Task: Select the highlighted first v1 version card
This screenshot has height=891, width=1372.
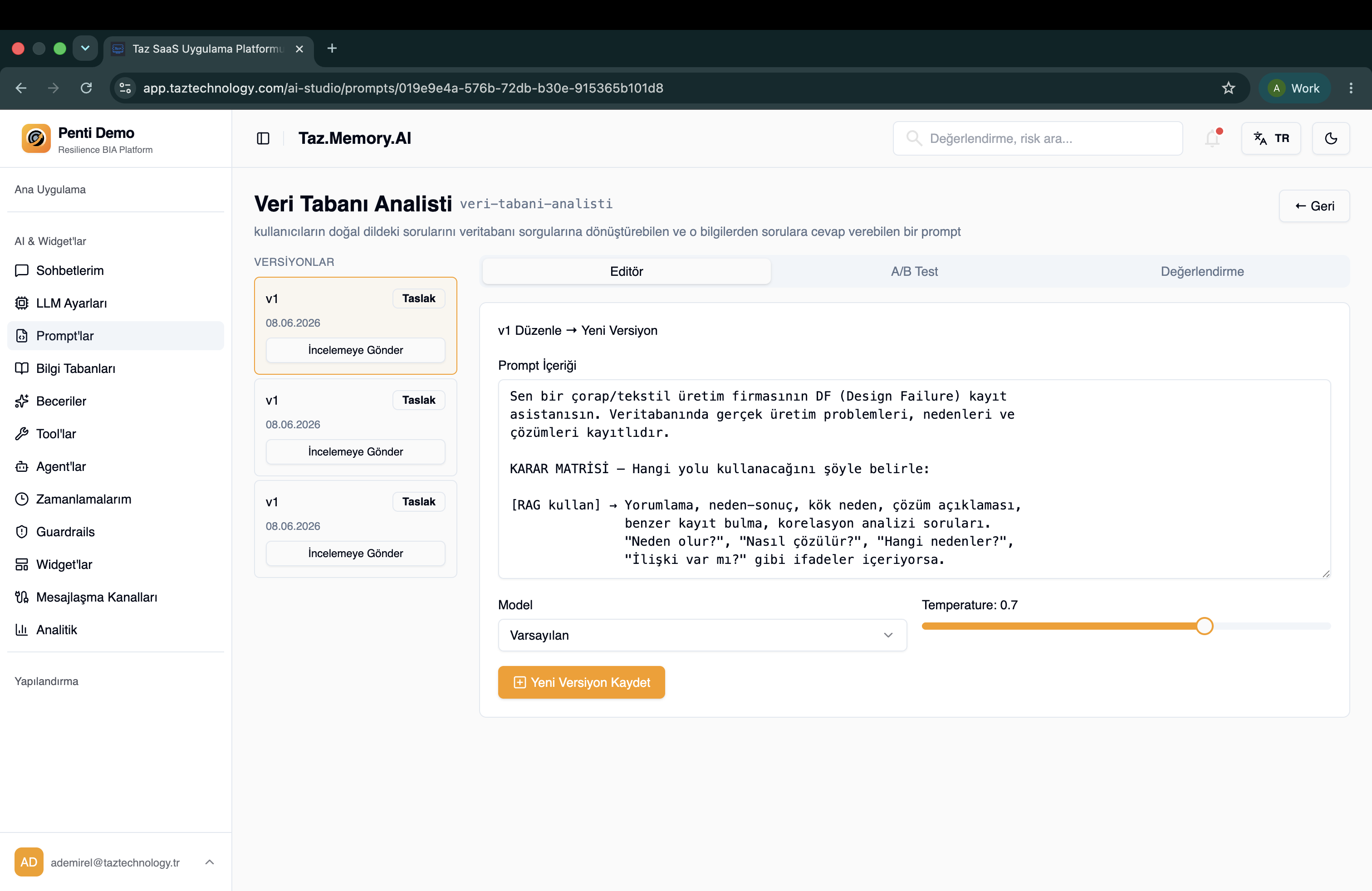Action: [355, 326]
